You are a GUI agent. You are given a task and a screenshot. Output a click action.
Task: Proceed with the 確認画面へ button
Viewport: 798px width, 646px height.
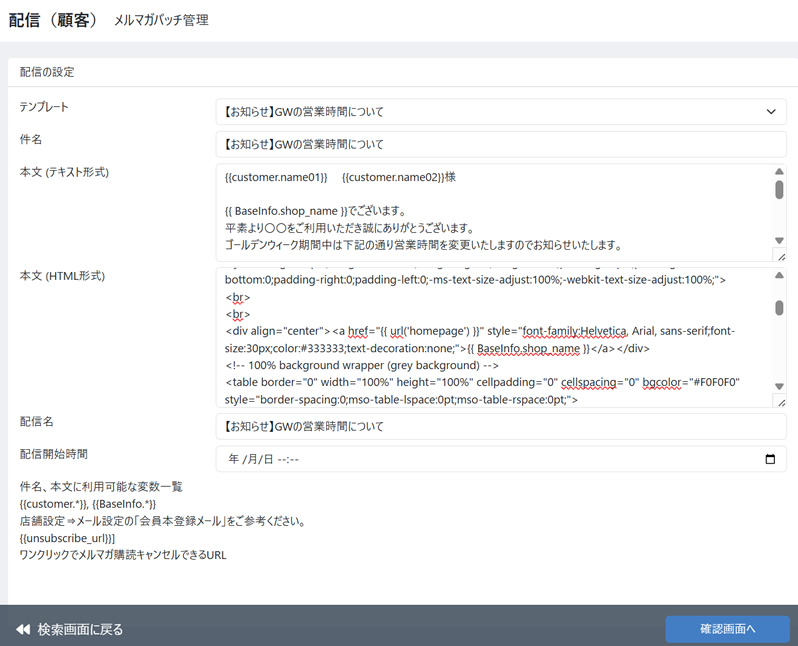[x=727, y=629]
